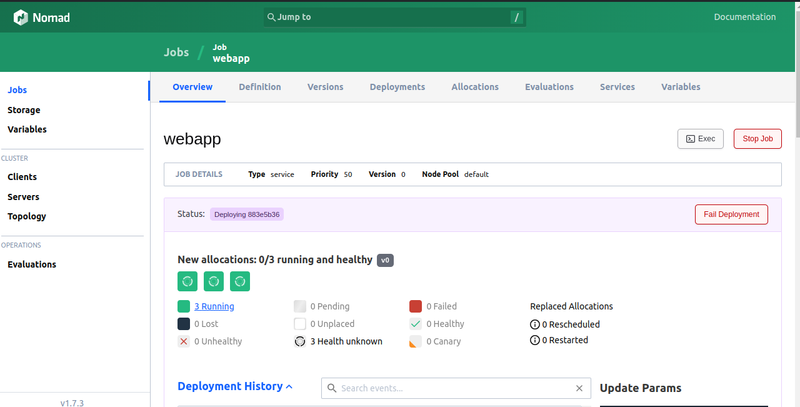Click the 3 Health unknown label

click(x=346, y=342)
